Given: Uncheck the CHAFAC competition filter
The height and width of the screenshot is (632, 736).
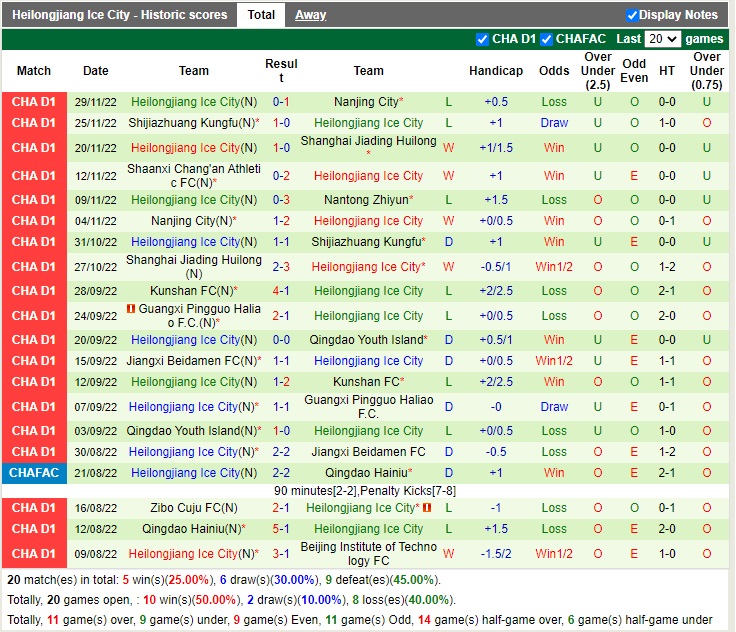Looking at the screenshot, I should (x=547, y=39).
